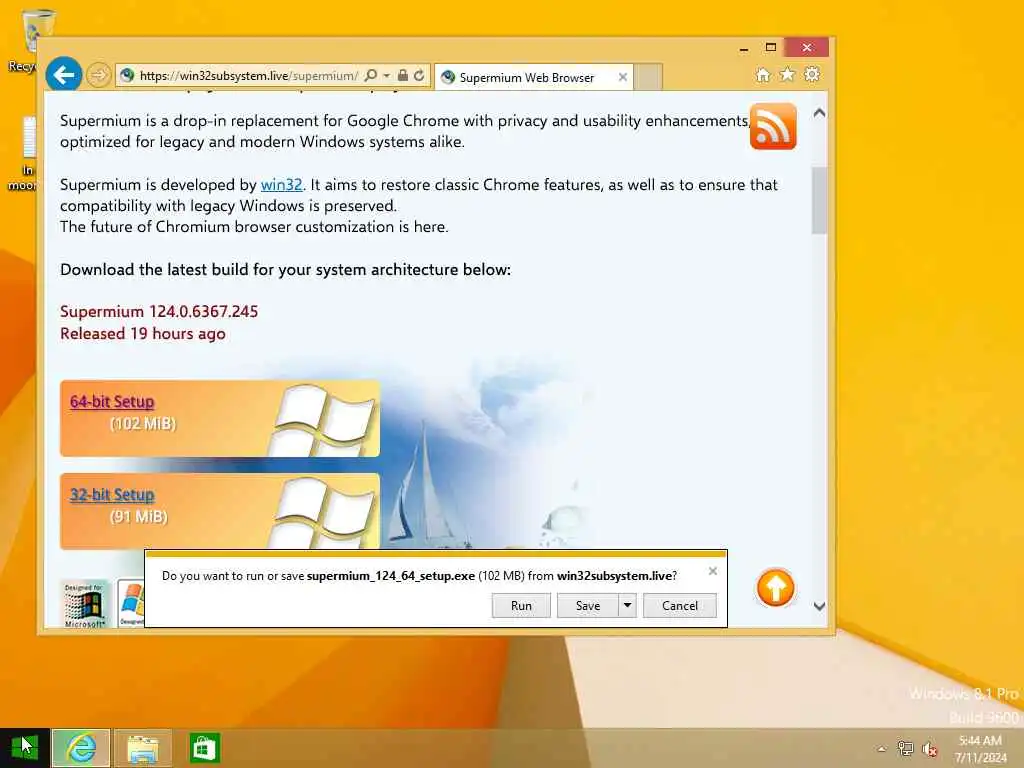View the security lock icon report
The width and height of the screenshot is (1024, 768).
(x=402, y=76)
